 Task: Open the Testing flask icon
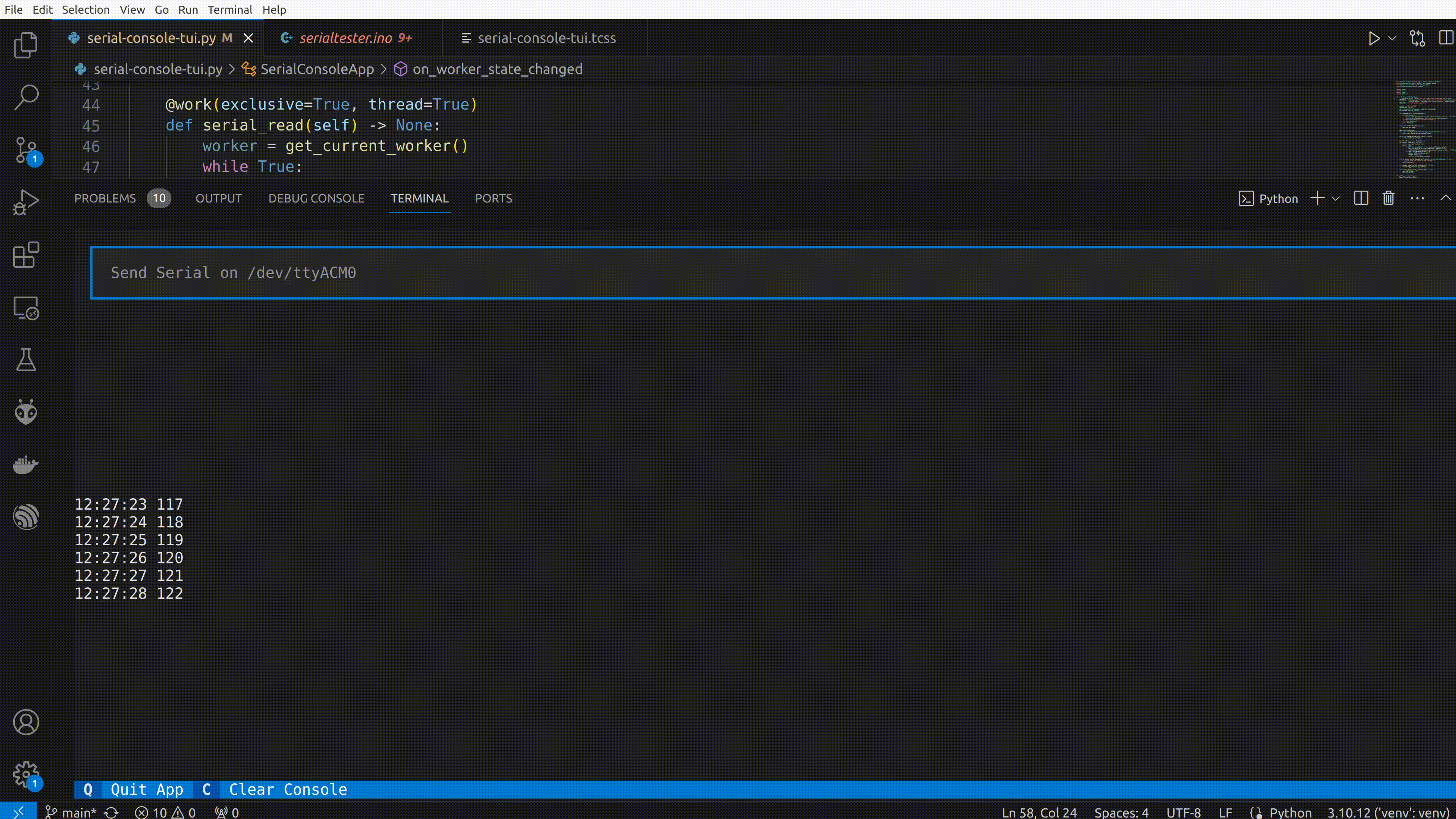point(25,360)
